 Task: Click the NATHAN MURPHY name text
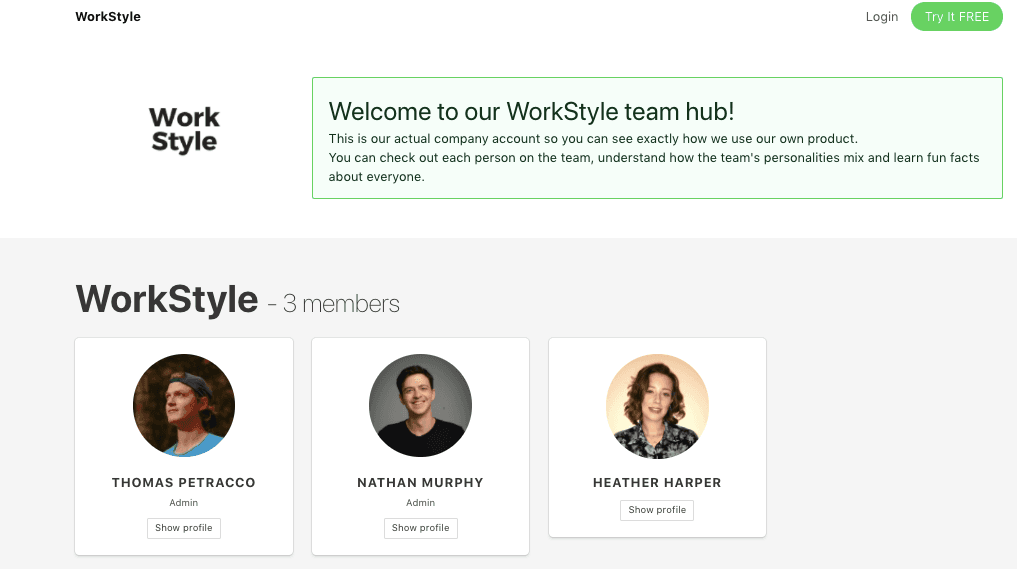[x=420, y=483]
